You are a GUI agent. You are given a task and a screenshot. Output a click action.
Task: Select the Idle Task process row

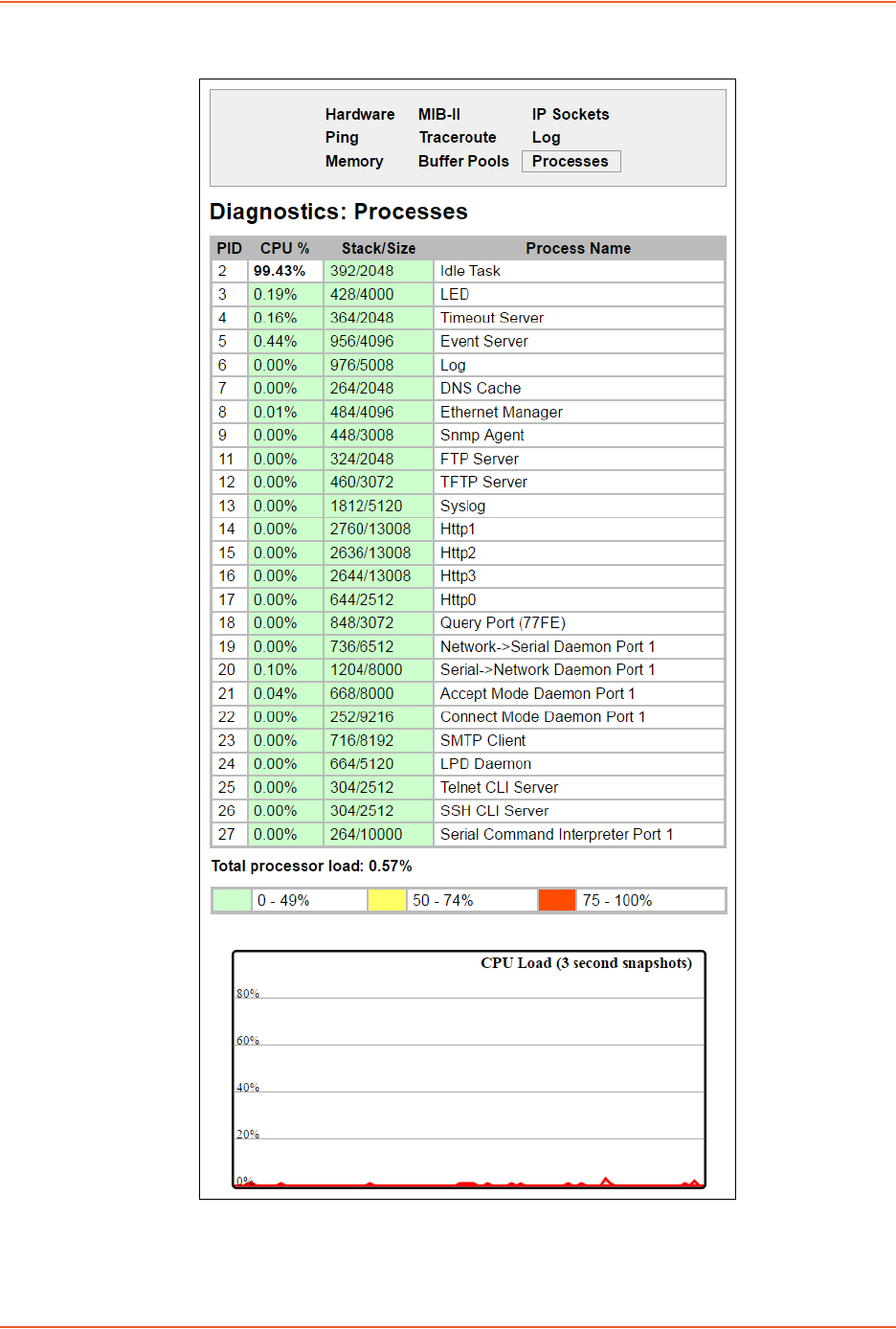pos(470,272)
